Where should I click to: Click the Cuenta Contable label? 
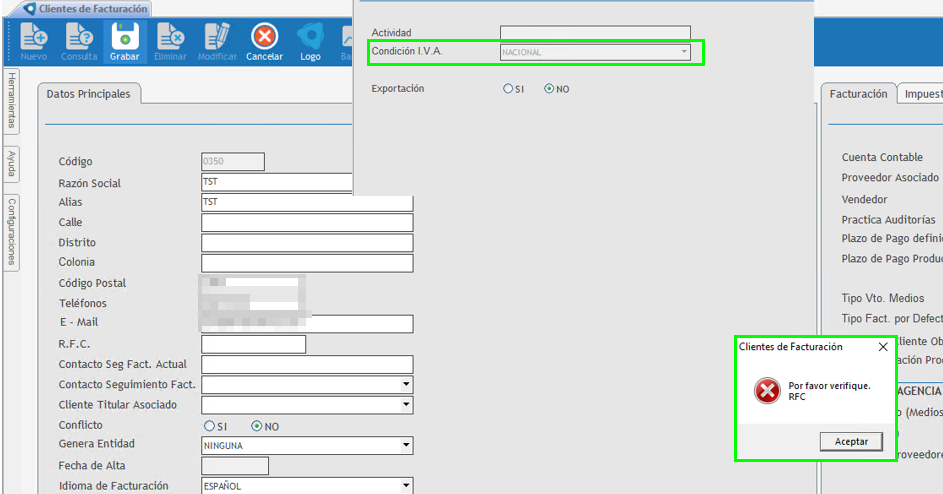[882, 157]
